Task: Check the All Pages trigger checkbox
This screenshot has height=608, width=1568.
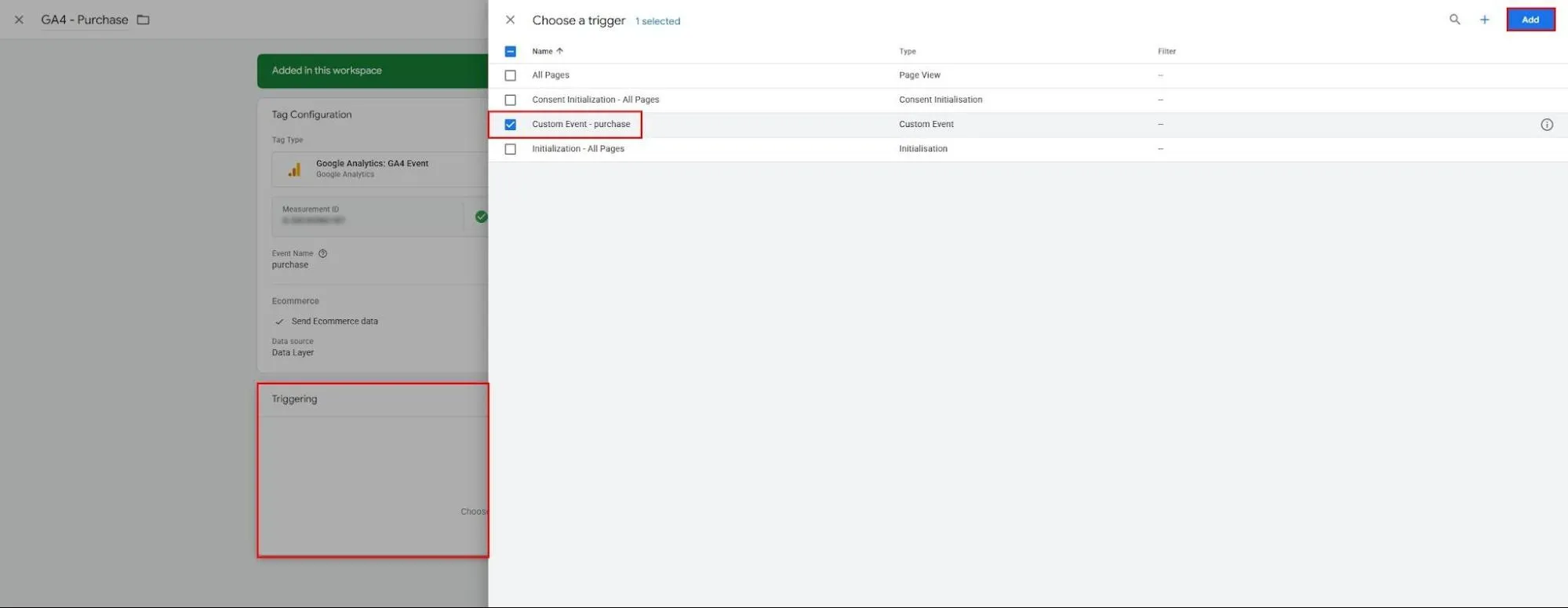Action: (x=511, y=75)
